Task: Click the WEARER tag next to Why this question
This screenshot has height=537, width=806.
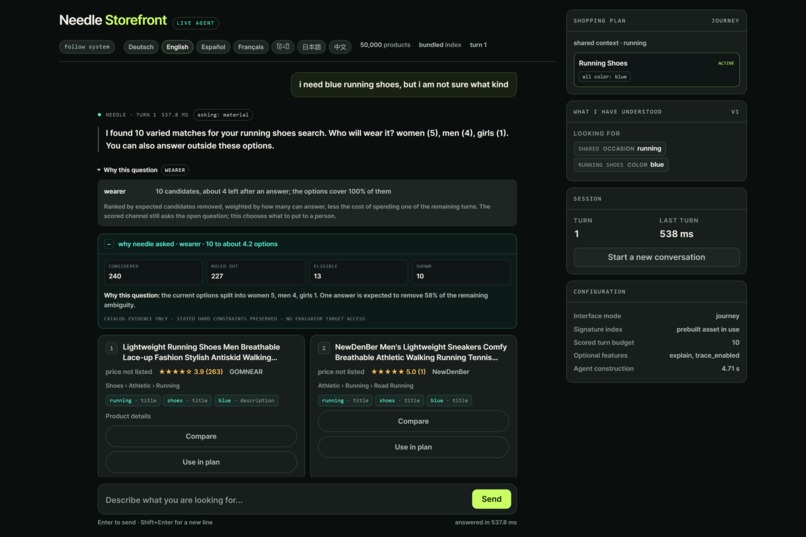Action: [175, 170]
